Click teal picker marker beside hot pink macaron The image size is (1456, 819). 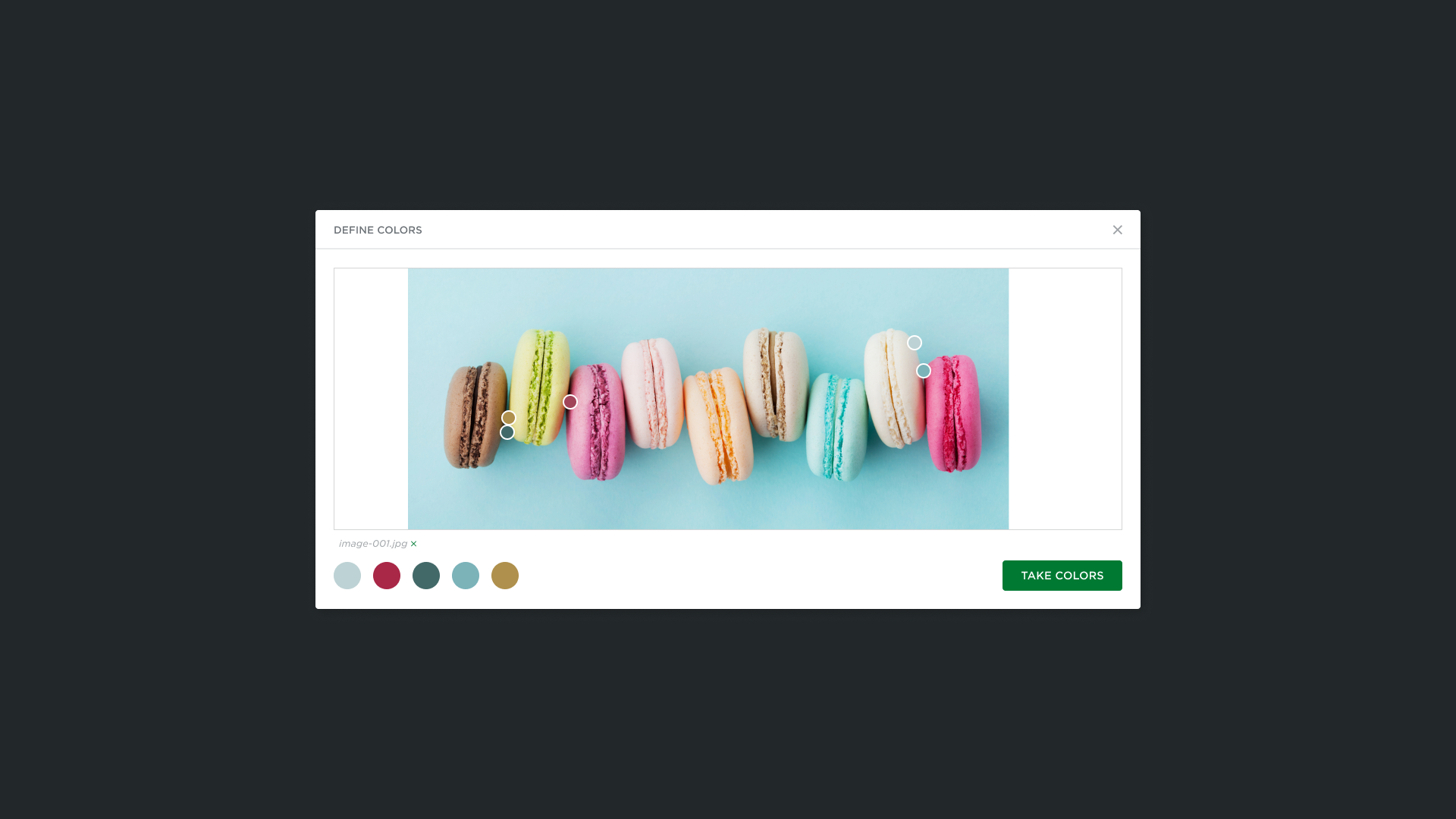(924, 371)
